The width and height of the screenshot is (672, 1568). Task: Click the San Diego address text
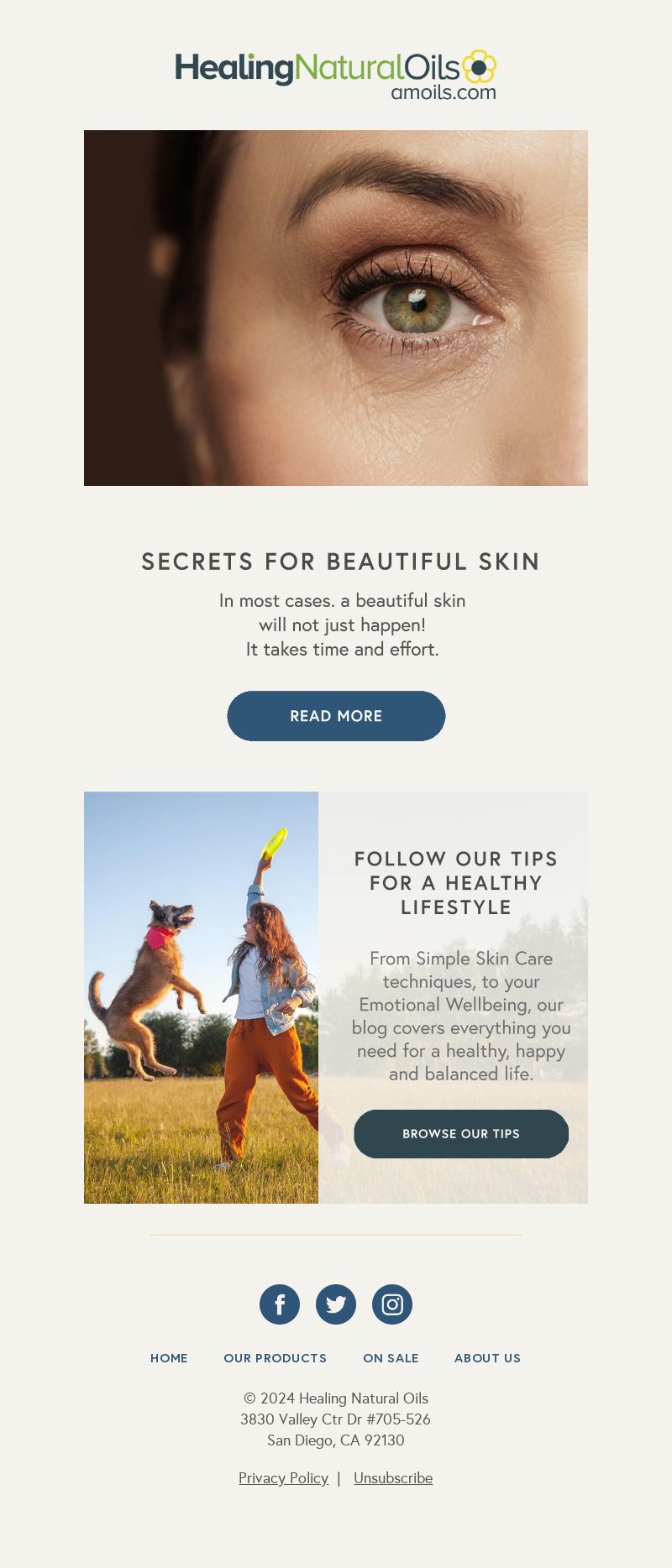336,1440
